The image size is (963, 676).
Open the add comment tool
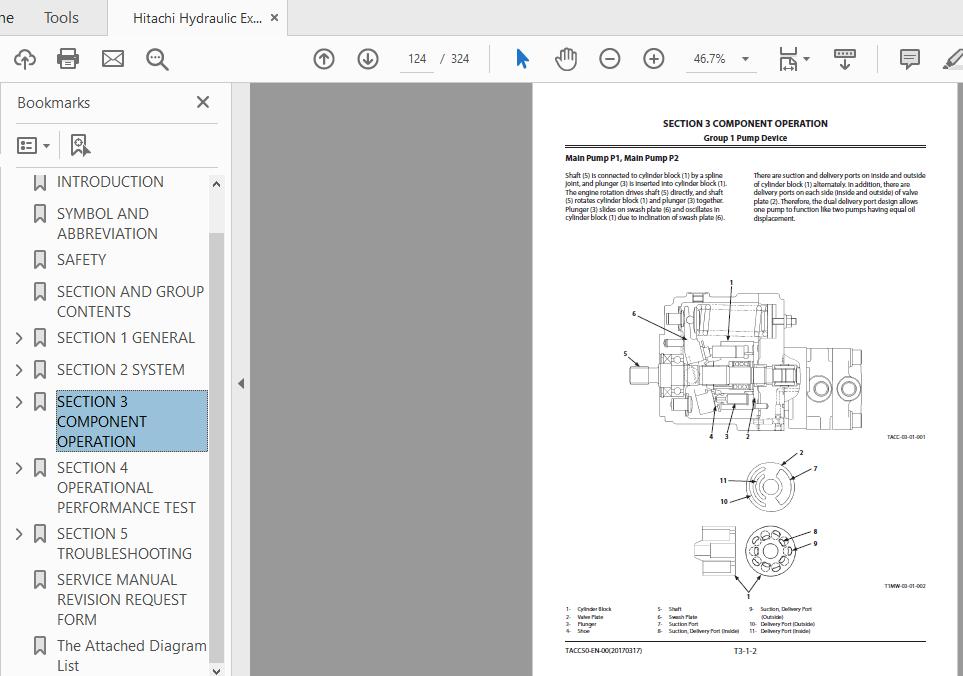[909, 59]
